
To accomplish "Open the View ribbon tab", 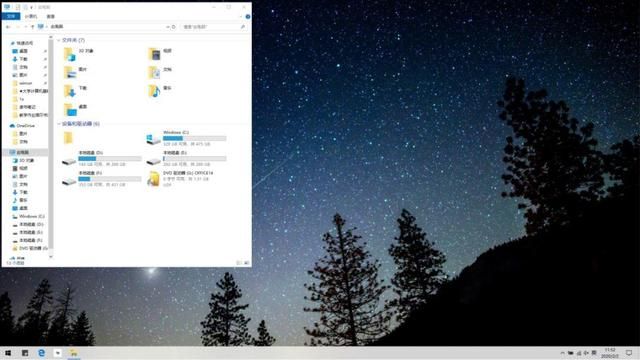I will pyautogui.click(x=51, y=16).
